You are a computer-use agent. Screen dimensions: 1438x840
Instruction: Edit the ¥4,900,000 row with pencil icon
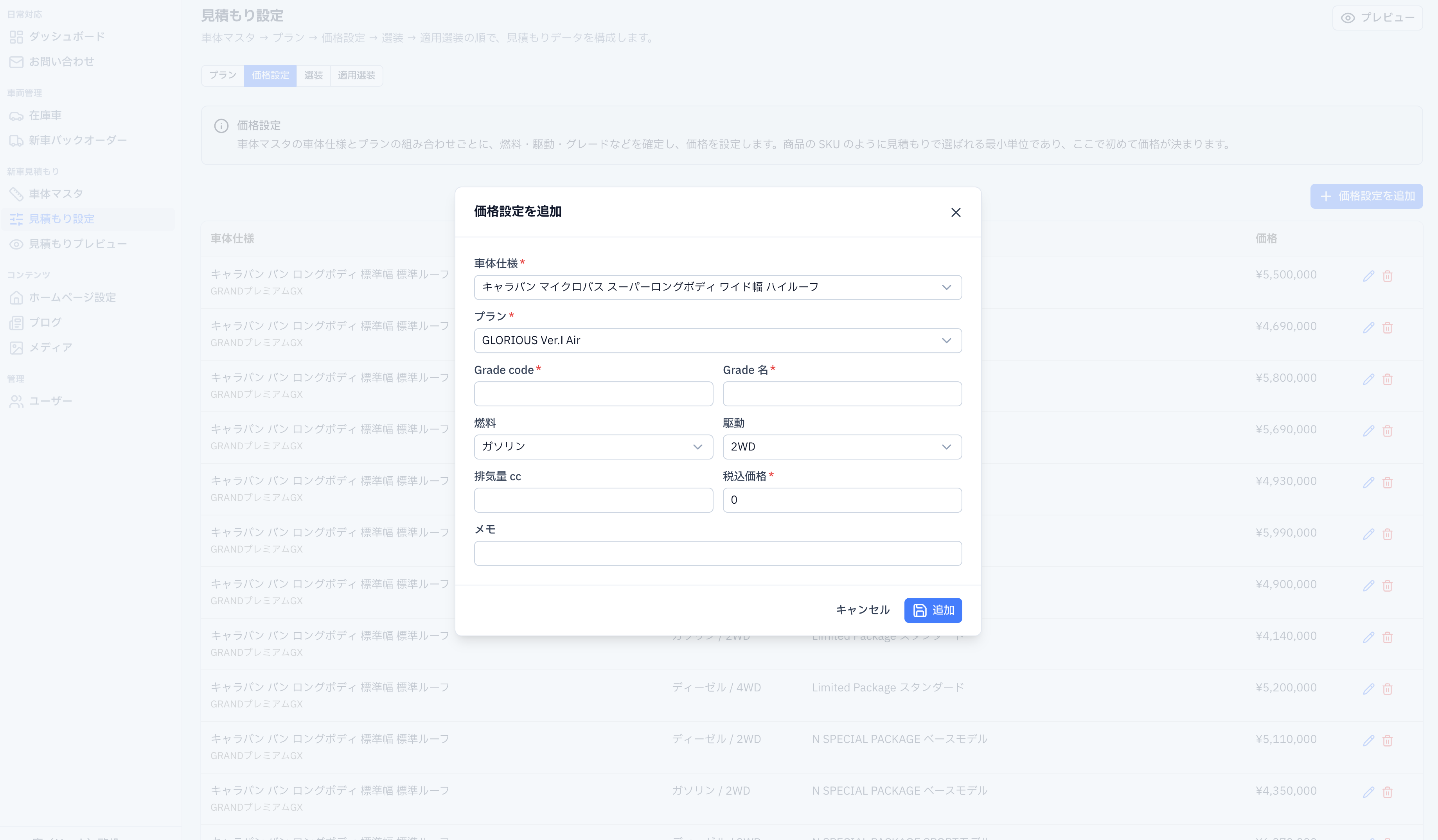1368,586
